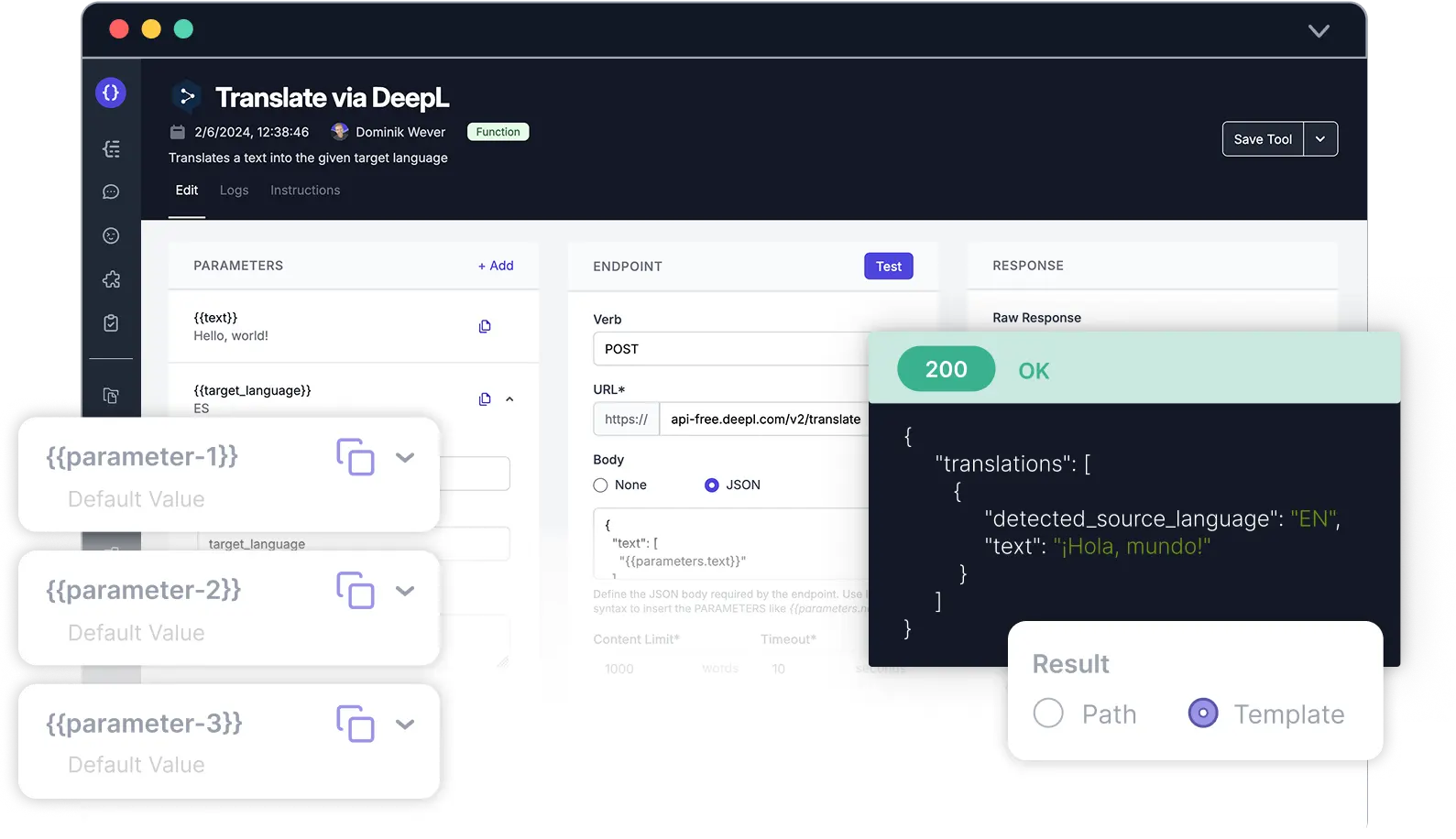Image resolution: width=1456 pixels, height=839 pixels.
Task: Open the list tree icon in sidebar
Action: tap(111, 148)
